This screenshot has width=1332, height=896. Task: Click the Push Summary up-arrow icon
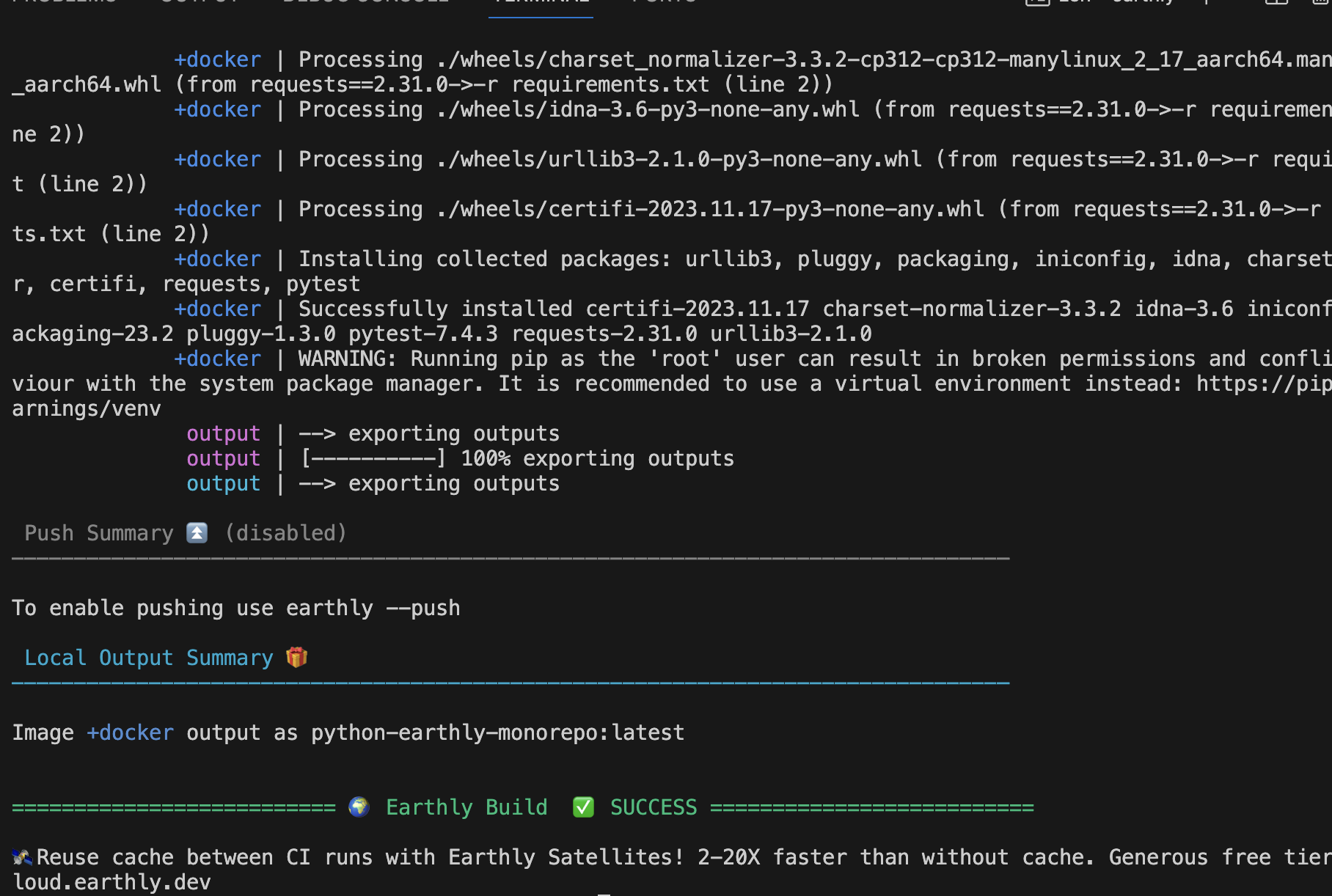coord(197,533)
